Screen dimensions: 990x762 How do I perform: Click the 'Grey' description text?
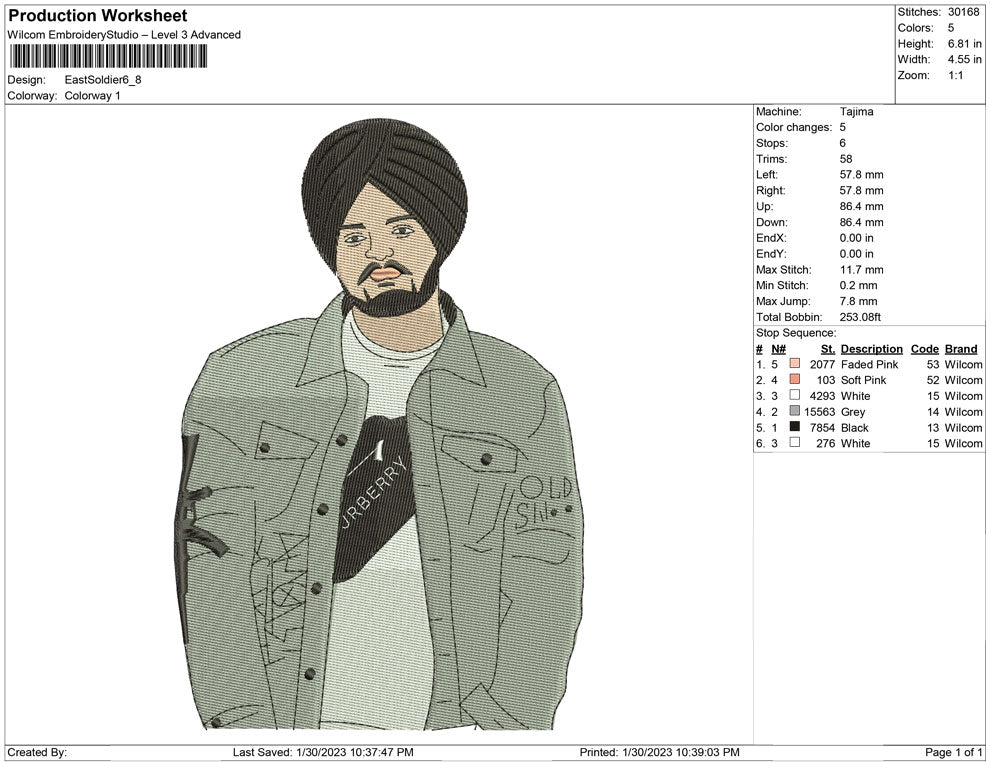[x=852, y=412]
